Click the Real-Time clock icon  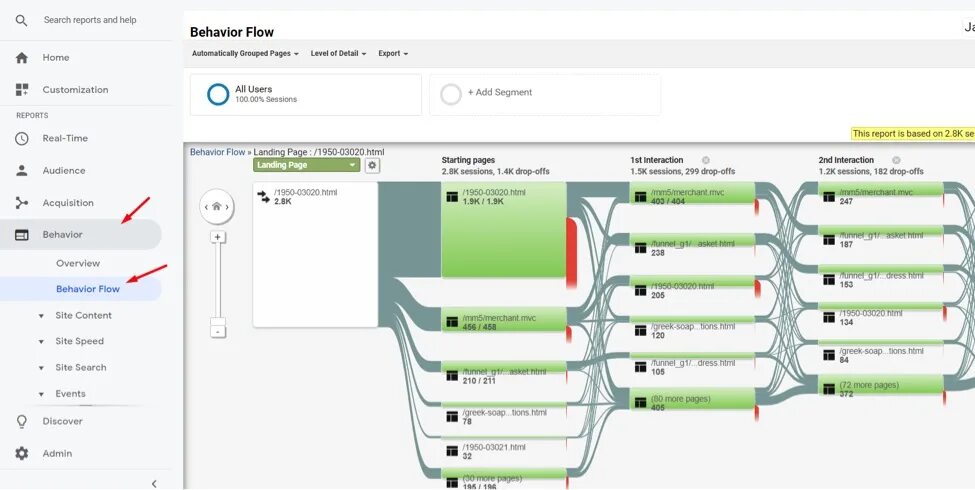tap(21, 139)
